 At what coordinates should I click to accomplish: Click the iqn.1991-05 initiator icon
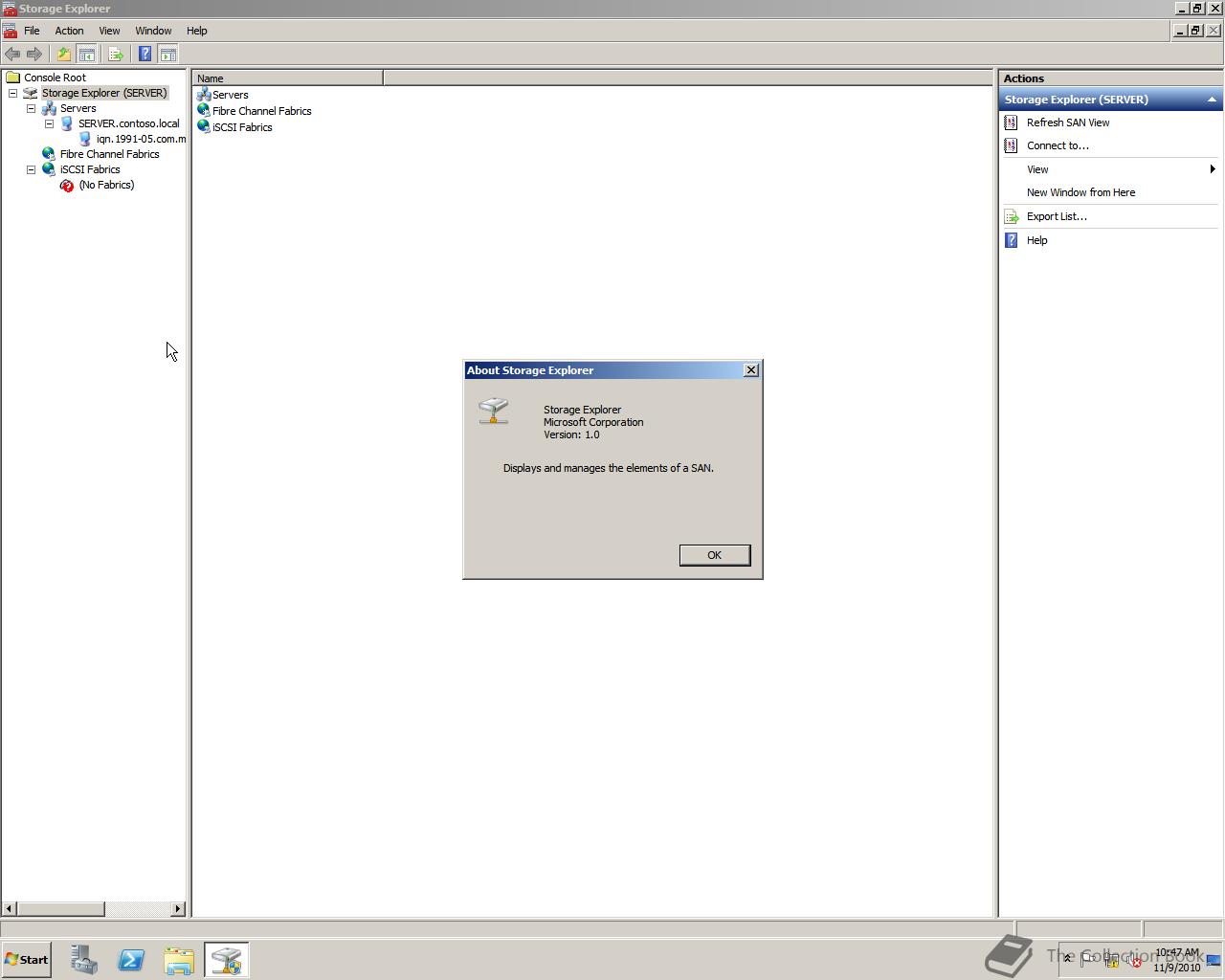85,139
